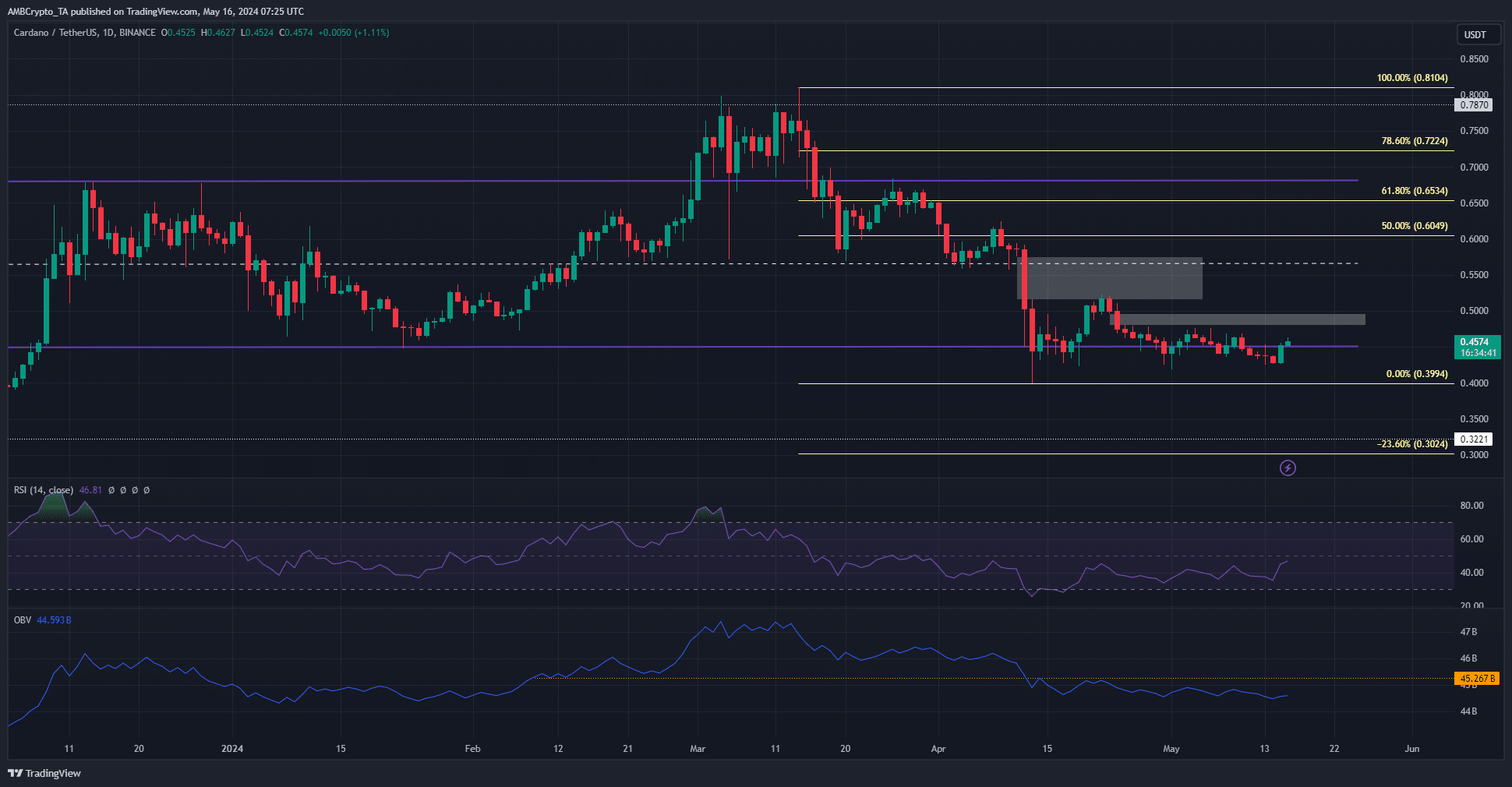Viewport: 1512px width, 787px height.
Task: Click the 50.00% (0.6049) Fibonacci label
Action: [x=1415, y=226]
